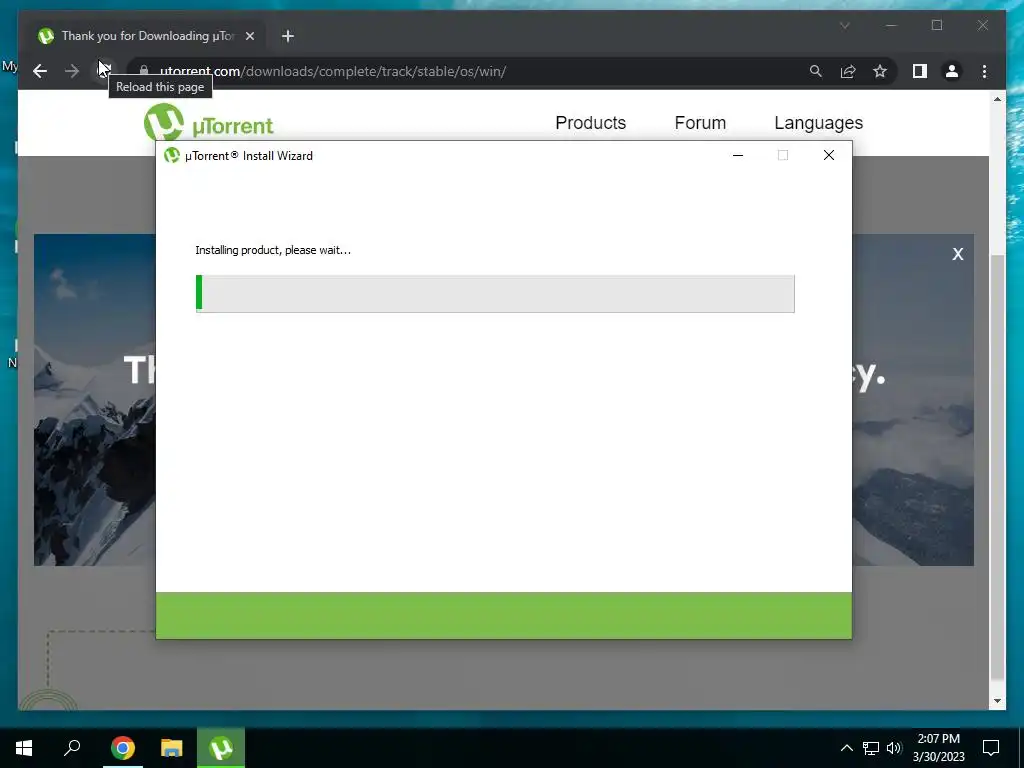Close the µTorrent Install Wizard window
Image resolution: width=1024 pixels, height=768 pixels.
[x=829, y=155]
